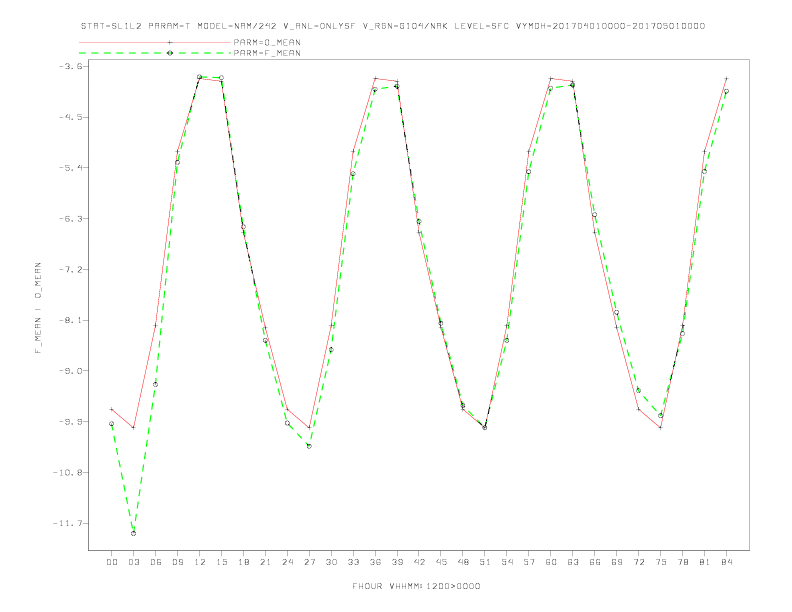The image size is (792, 612).
Task: Click the 72 forecast hour tick label
Action: (638, 562)
